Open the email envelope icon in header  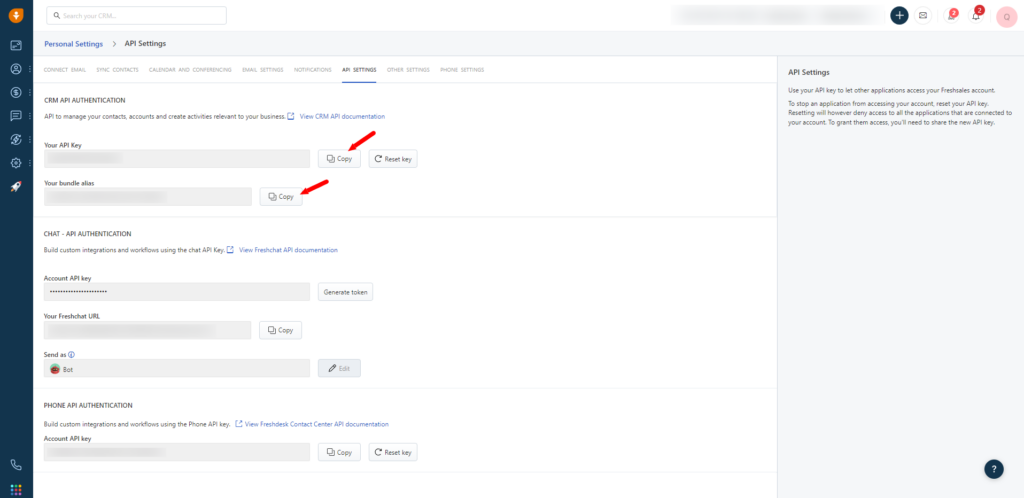[923, 16]
